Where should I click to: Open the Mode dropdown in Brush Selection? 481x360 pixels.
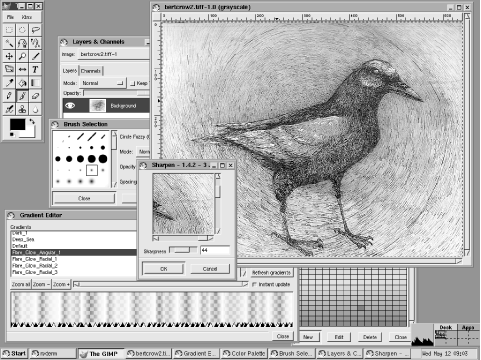point(144,152)
